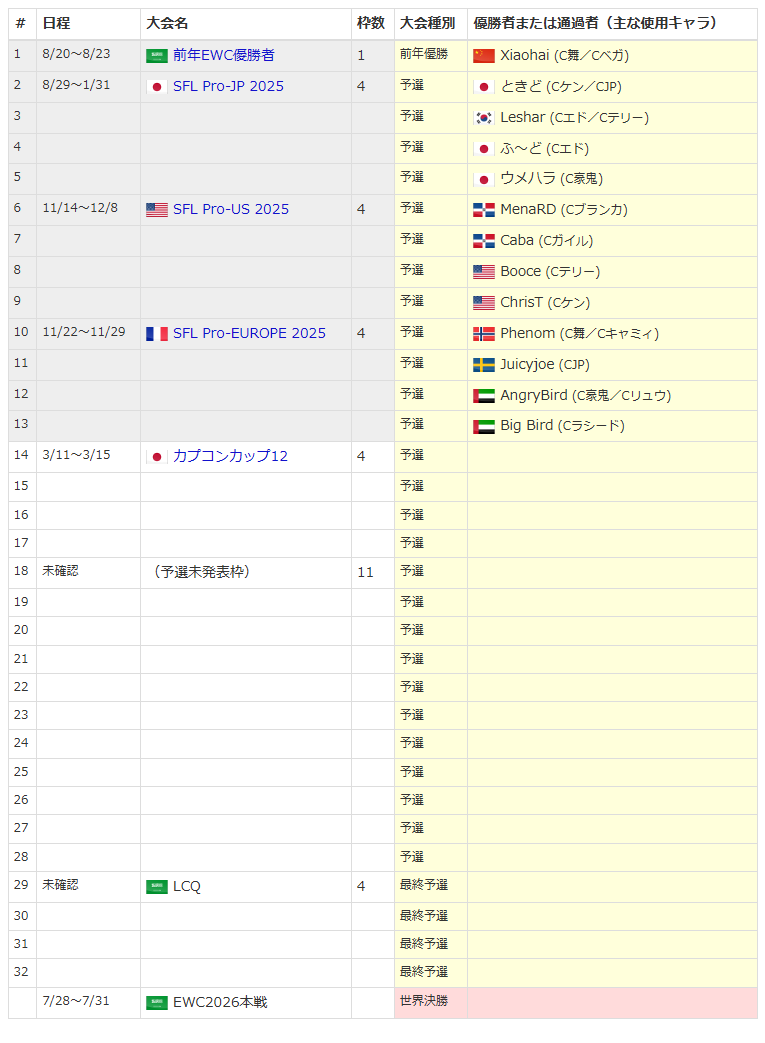This screenshot has height=1043, width=765.
Task: Click row number 32
Action: click(x=21, y=972)
